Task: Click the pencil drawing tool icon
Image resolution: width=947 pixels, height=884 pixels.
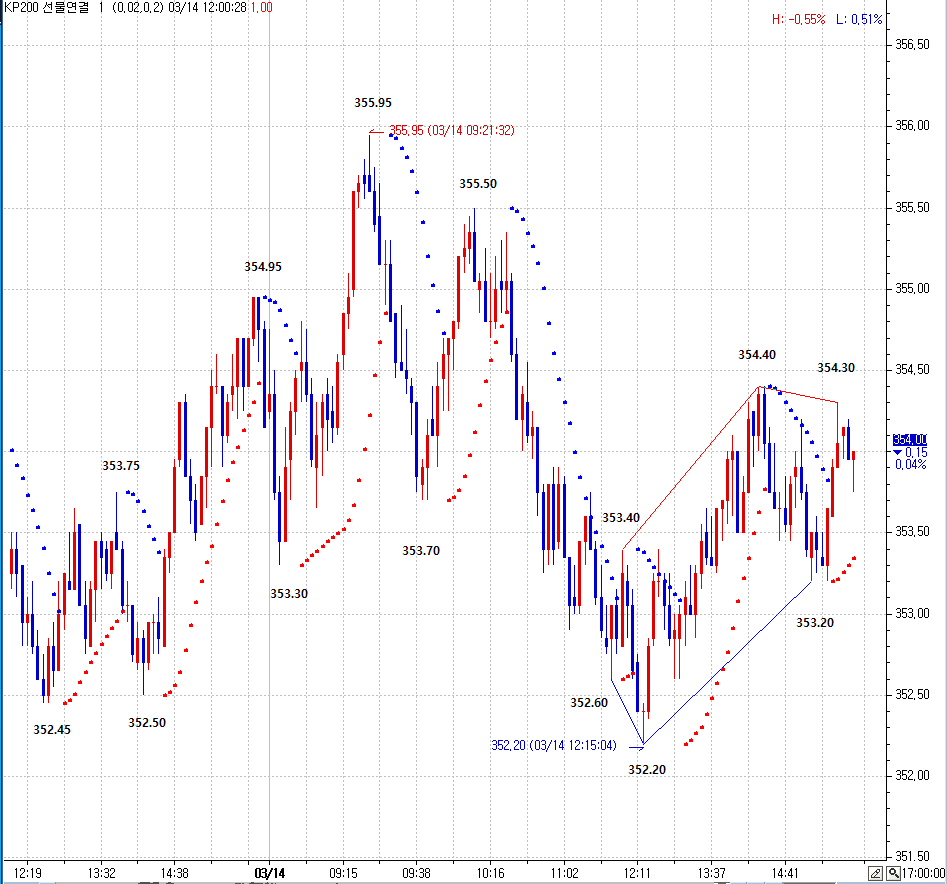Action: pyautogui.click(x=875, y=873)
